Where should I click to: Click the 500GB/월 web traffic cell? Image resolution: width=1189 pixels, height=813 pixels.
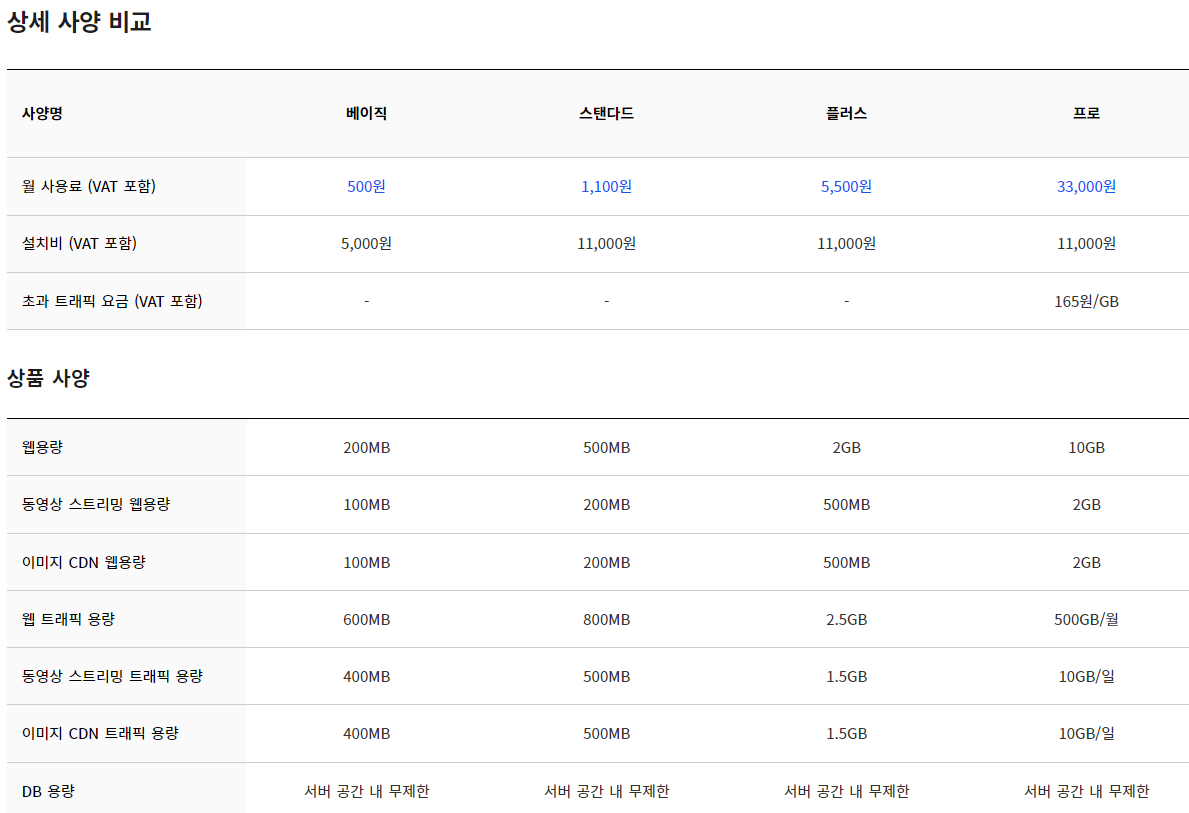(1086, 619)
